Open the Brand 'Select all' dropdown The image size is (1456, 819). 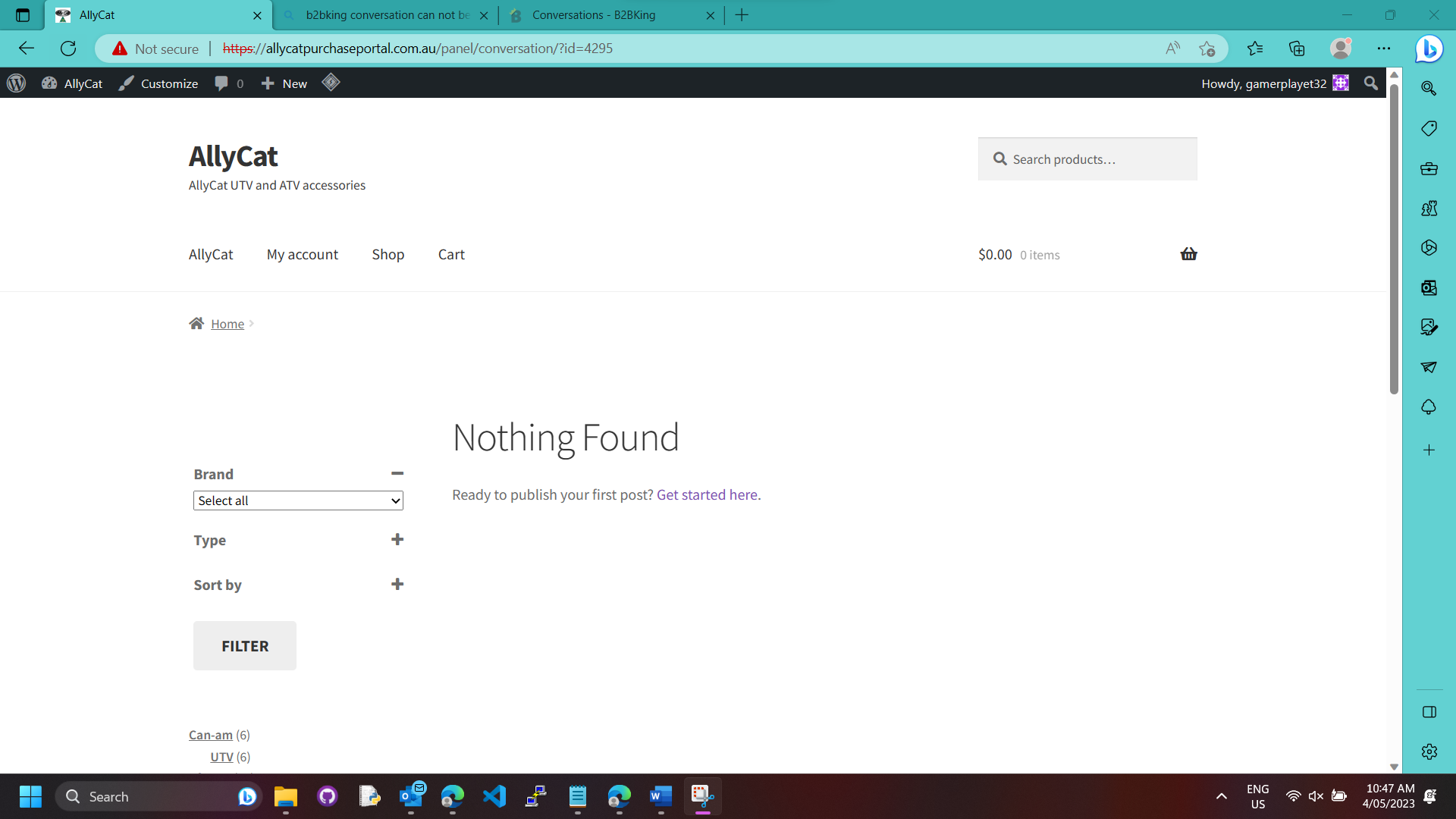pyautogui.click(x=298, y=500)
